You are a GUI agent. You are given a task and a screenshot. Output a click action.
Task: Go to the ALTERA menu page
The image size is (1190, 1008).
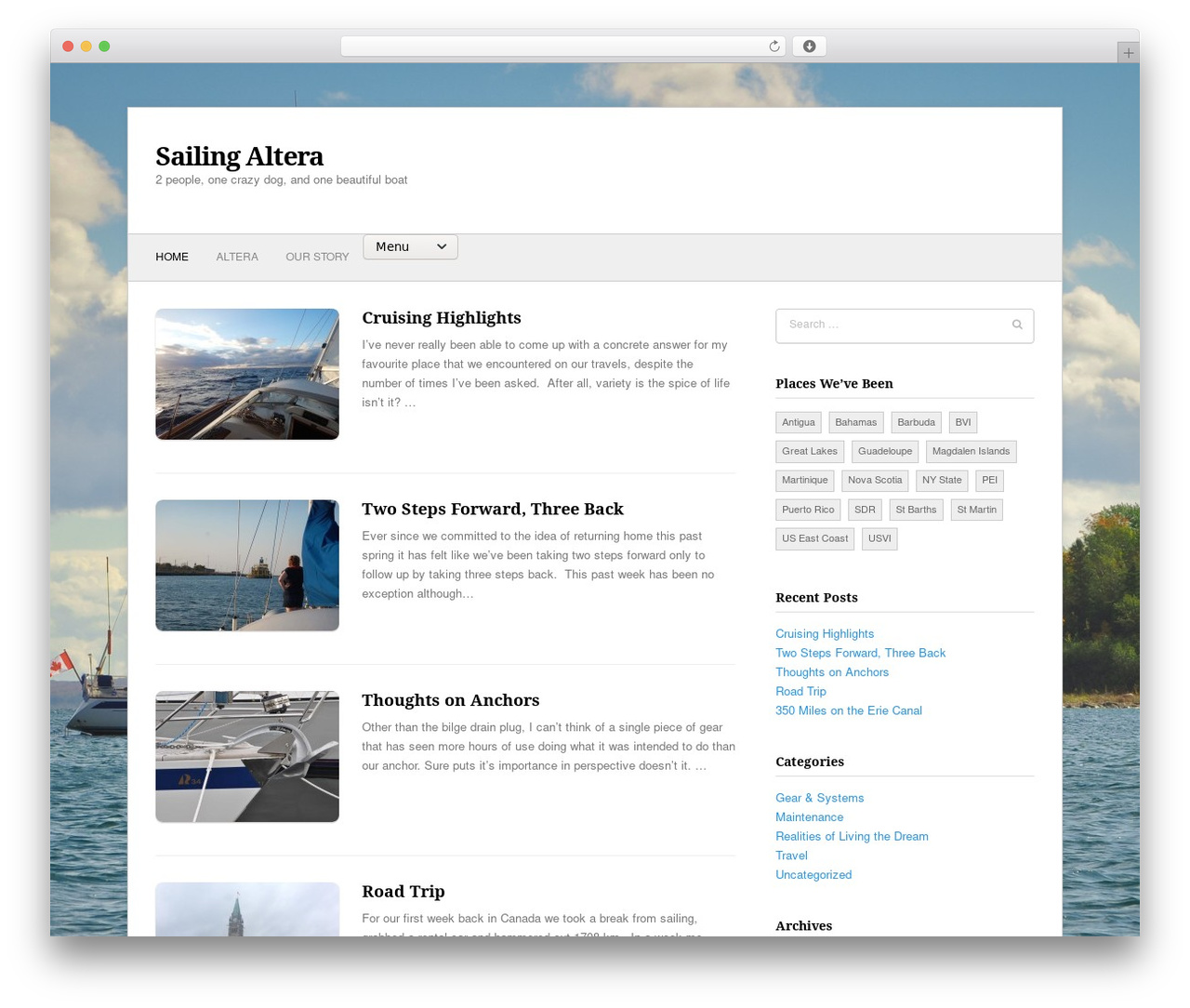pos(237,257)
